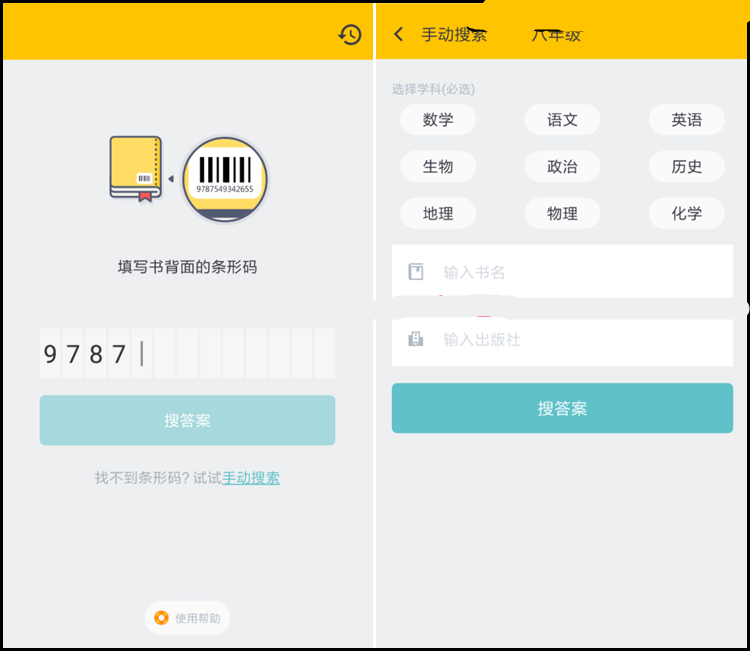Select the 物理 subject
This screenshot has width=750, height=651.
click(562, 213)
